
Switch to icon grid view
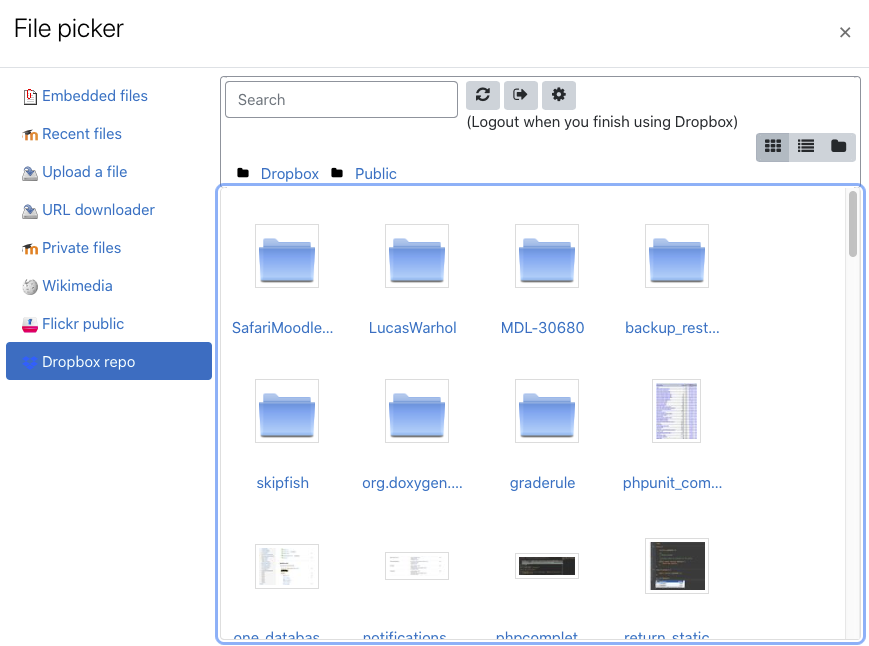pos(773,146)
